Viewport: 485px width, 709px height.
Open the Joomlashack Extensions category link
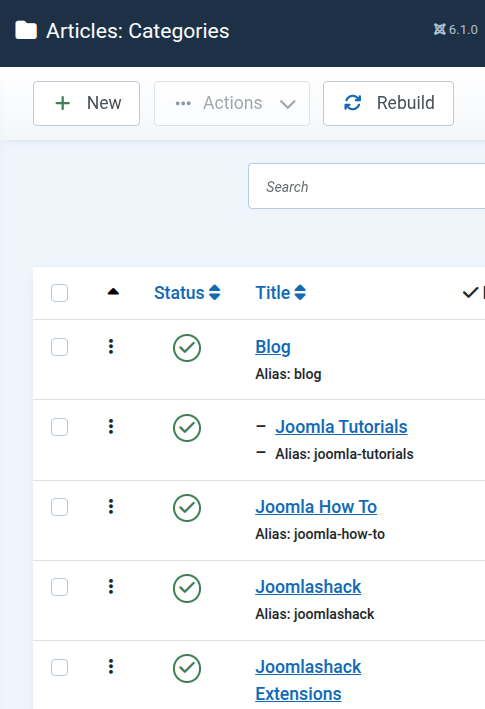pos(308,680)
